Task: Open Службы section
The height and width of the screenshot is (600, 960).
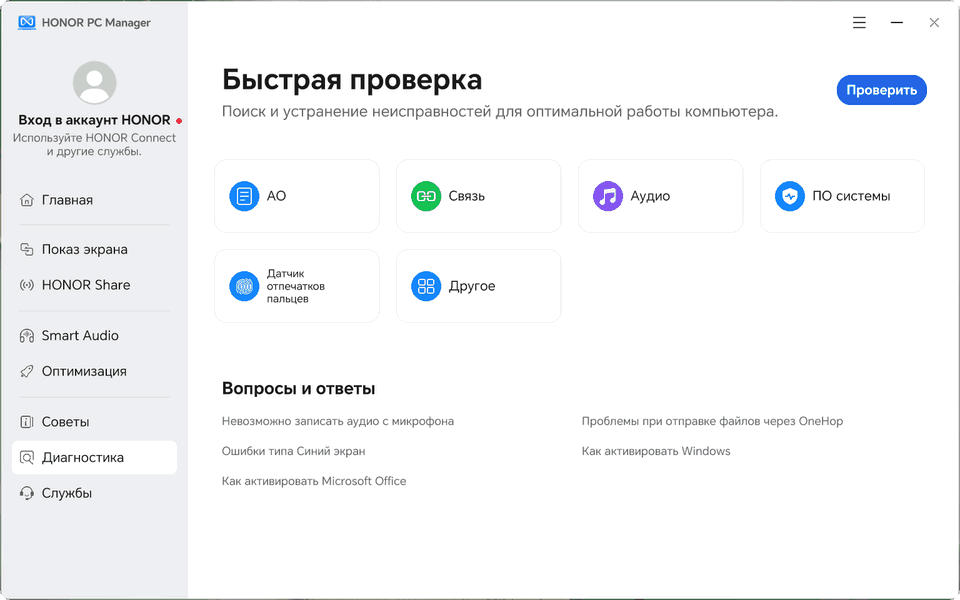Action: tap(94, 493)
